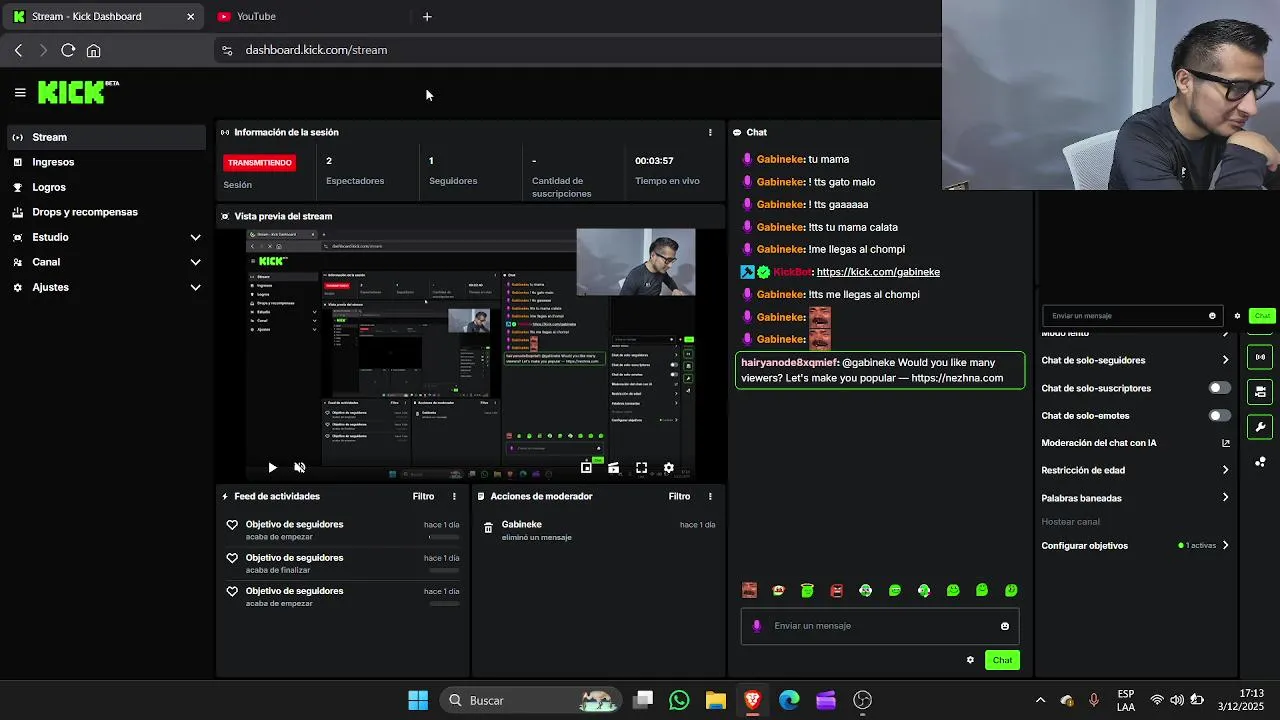
Task: Open KickBot link kick.com/gabineke
Action: pos(878,272)
